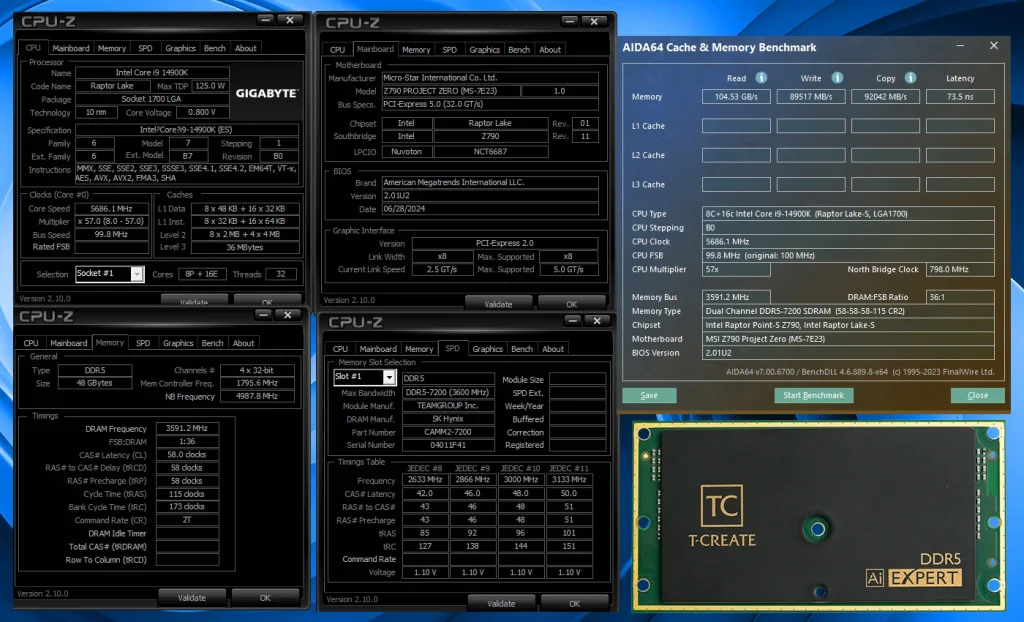Click the T-CREATE DDR5 module image

pyautogui.click(x=819, y=516)
